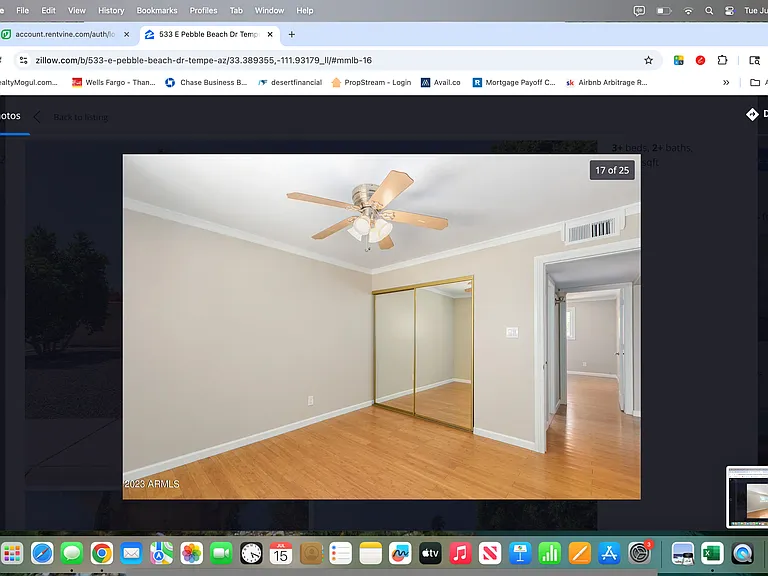Open Reminders from the Dock
This screenshot has width=768, height=576.
point(340,553)
